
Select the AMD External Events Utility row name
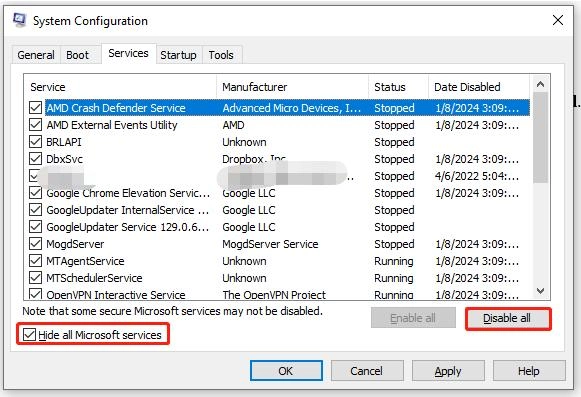coord(112,125)
